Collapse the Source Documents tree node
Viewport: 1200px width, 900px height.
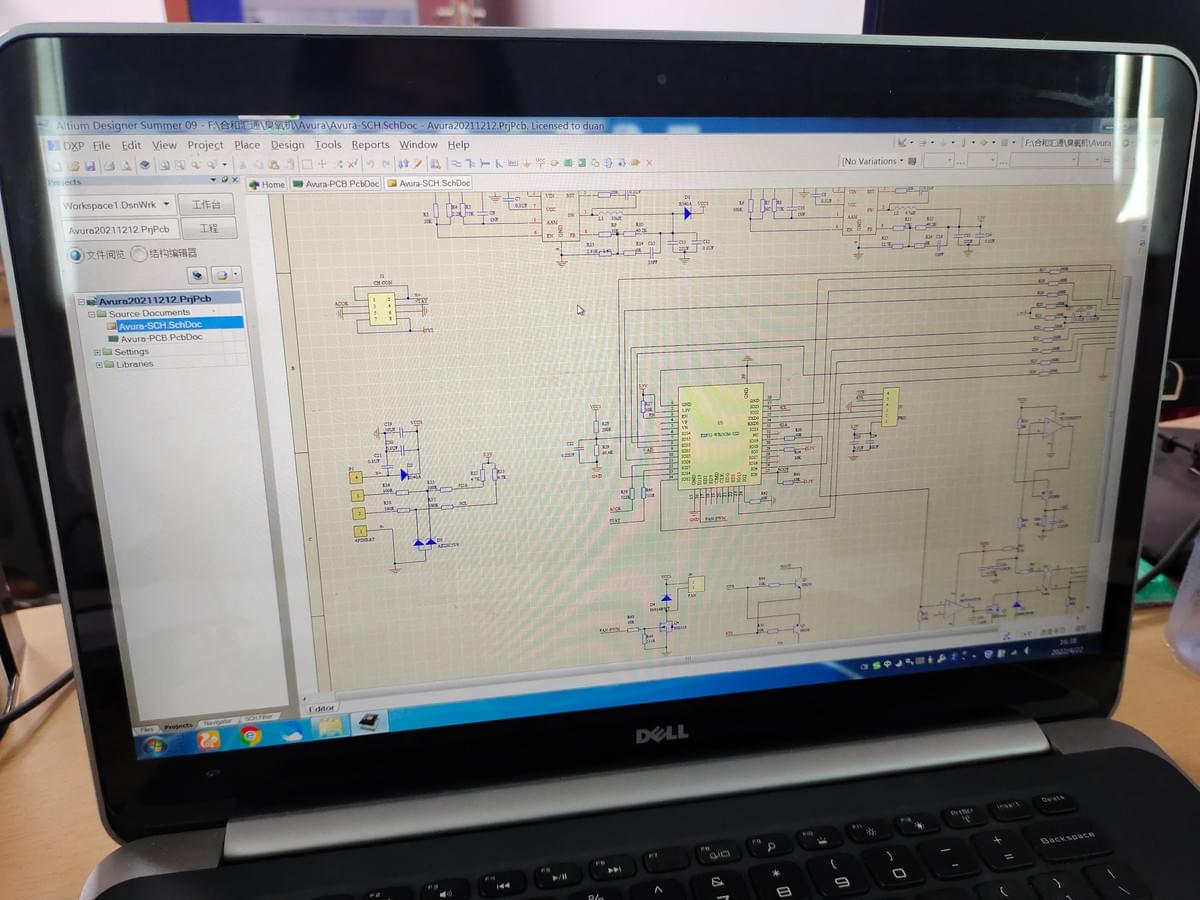(x=92, y=312)
